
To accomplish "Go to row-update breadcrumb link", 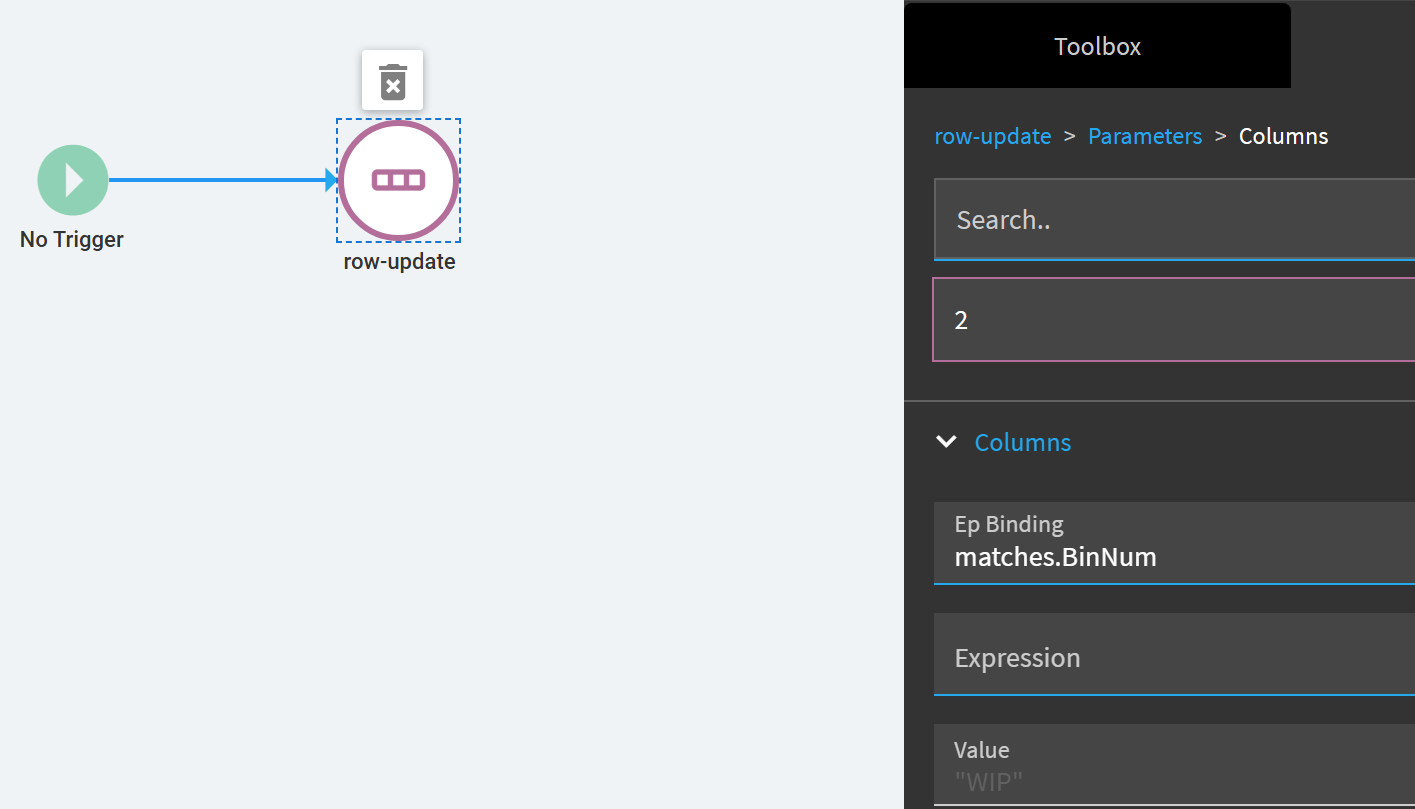I will (x=992, y=136).
